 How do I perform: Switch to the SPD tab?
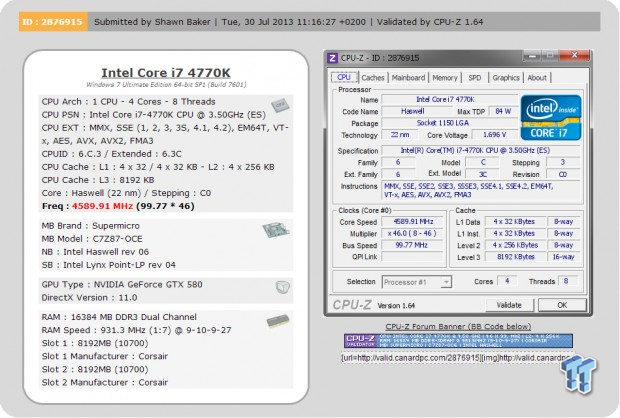tap(474, 78)
